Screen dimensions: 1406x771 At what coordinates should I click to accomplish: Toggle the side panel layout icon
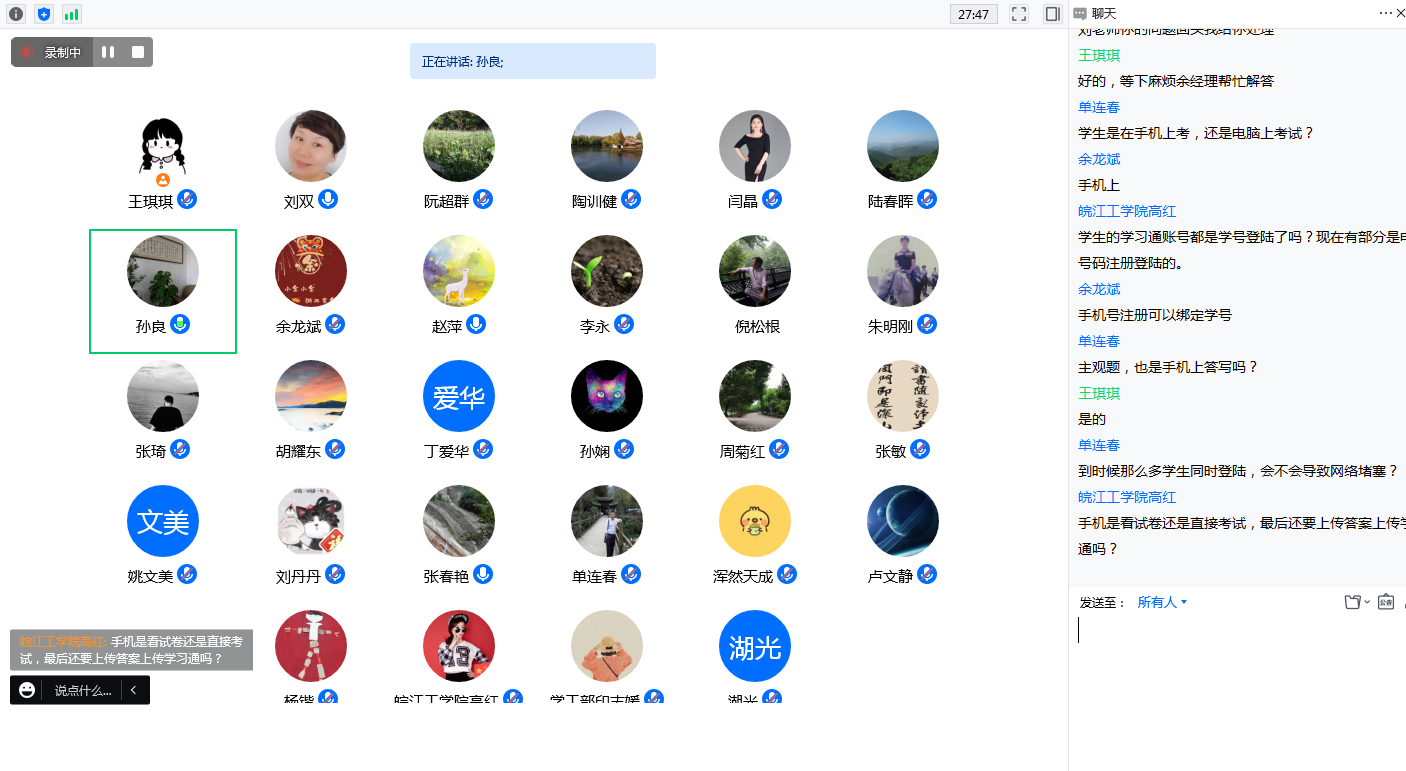pos(1052,14)
